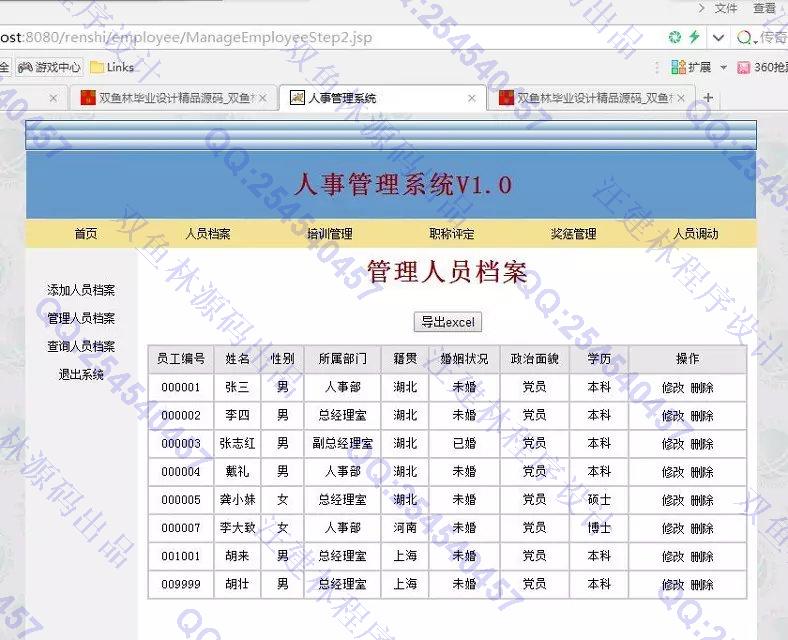The width and height of the screenshot is (788, 640).
Task: Click 修改 for employee 000004 戴礼
Action: point(673,472)
